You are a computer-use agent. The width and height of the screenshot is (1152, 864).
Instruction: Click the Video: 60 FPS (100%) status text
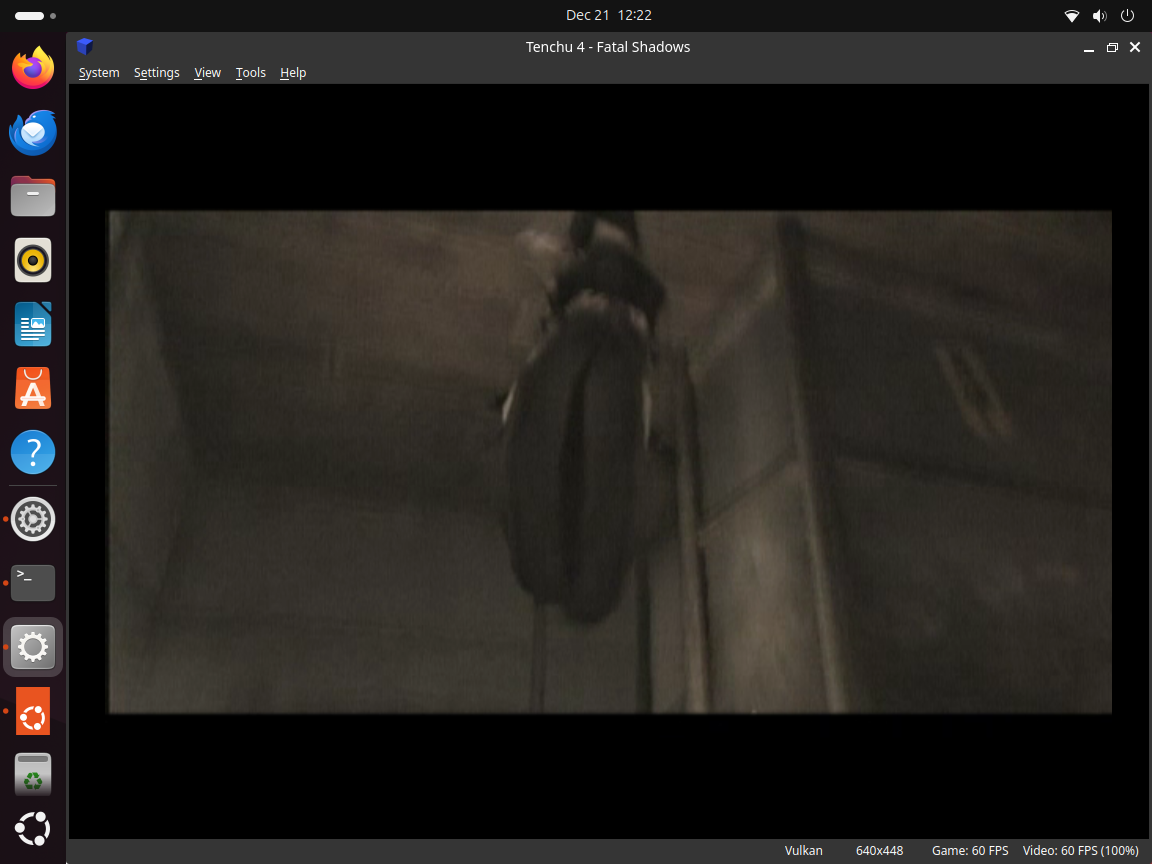click(x=1081, y=851)
